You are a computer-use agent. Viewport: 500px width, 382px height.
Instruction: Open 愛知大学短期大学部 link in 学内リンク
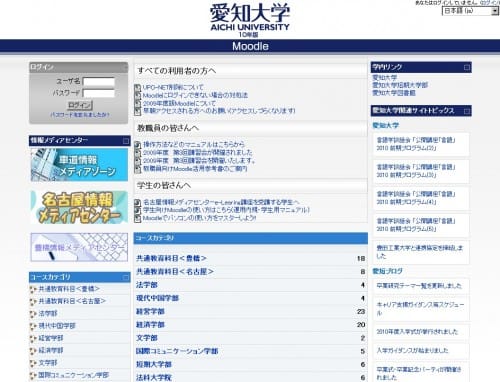[400, 85]
